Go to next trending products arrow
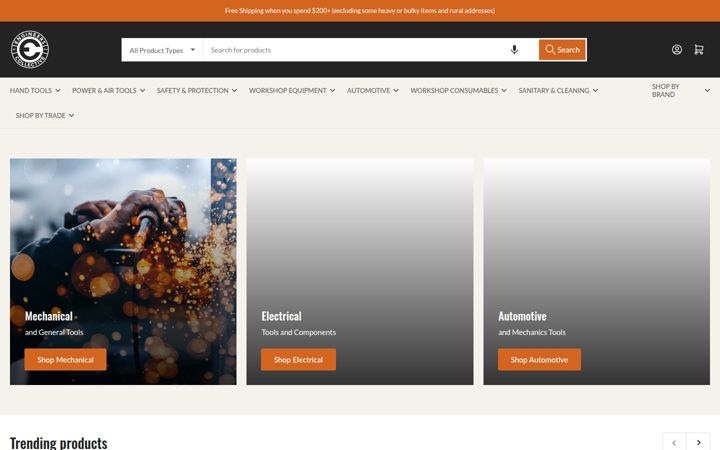Screen dimensions: 720x450 pyautogui.click(x=698, y=442)
